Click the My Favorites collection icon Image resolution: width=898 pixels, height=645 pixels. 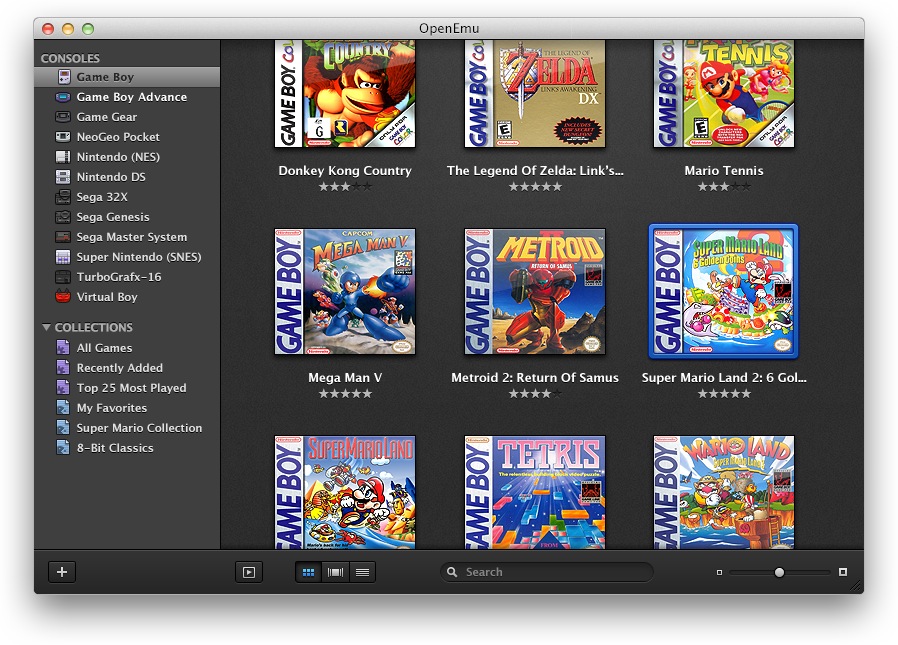click(62, 408)
